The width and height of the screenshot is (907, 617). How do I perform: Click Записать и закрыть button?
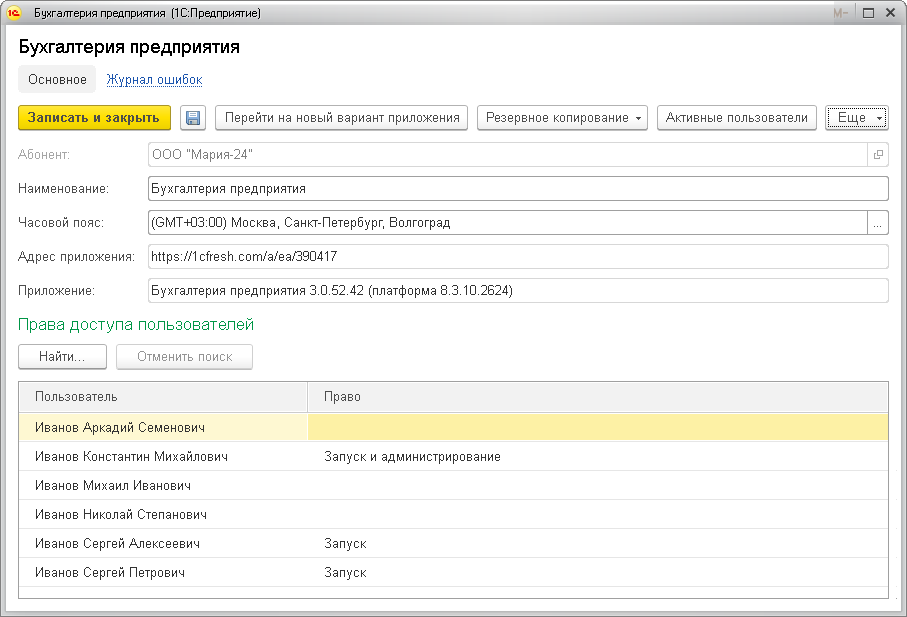pos(94,118)
